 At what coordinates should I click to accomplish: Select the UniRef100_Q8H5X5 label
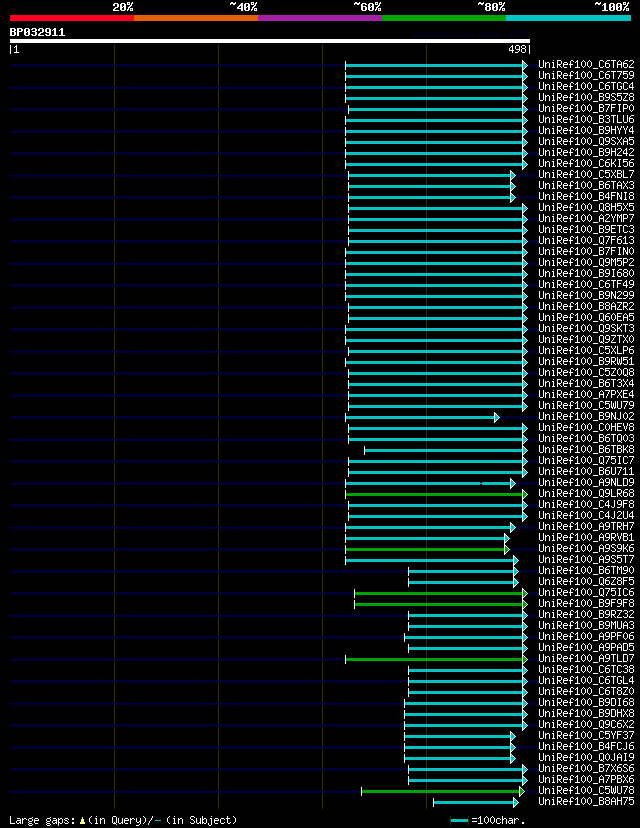tap(586, 208)
